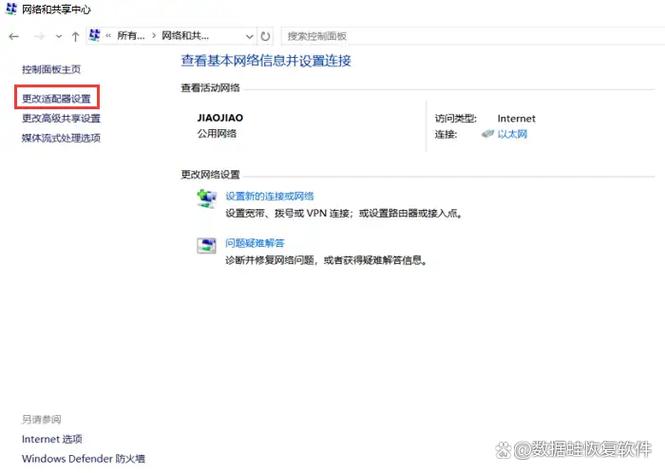The width and height of the screenshot is (665, 473).
Task: Go back with the left arrow
Action: click(14, 36)
